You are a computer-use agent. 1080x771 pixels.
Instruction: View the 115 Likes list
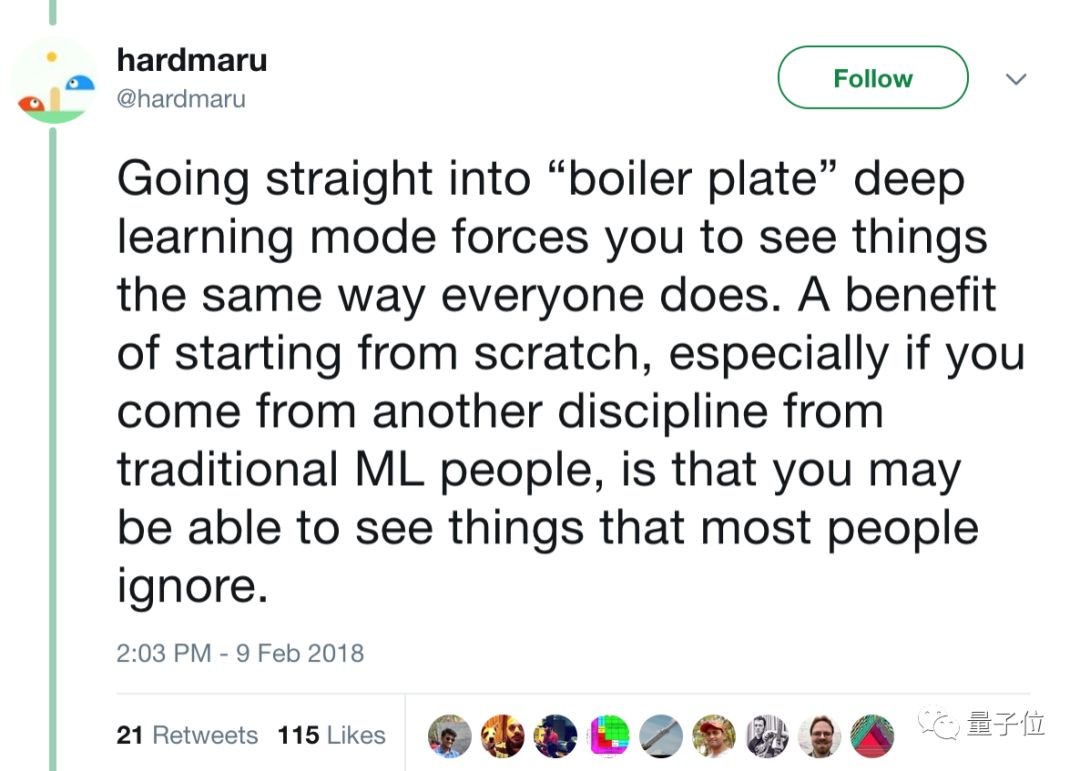pos(331,735)
